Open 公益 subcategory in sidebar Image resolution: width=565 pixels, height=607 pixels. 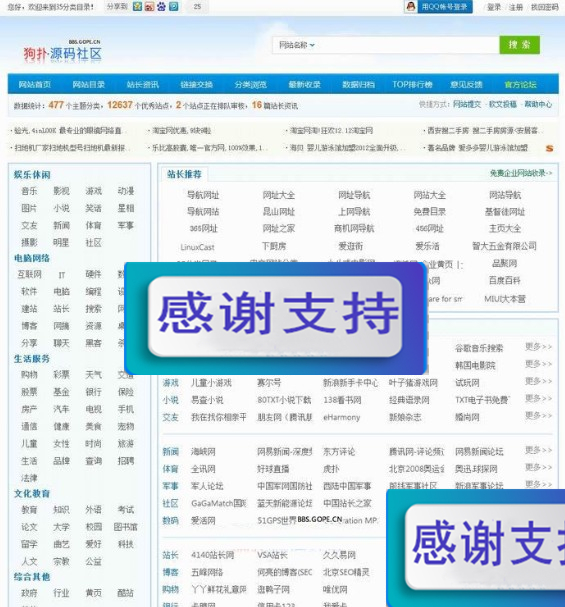tap(94, 561)
